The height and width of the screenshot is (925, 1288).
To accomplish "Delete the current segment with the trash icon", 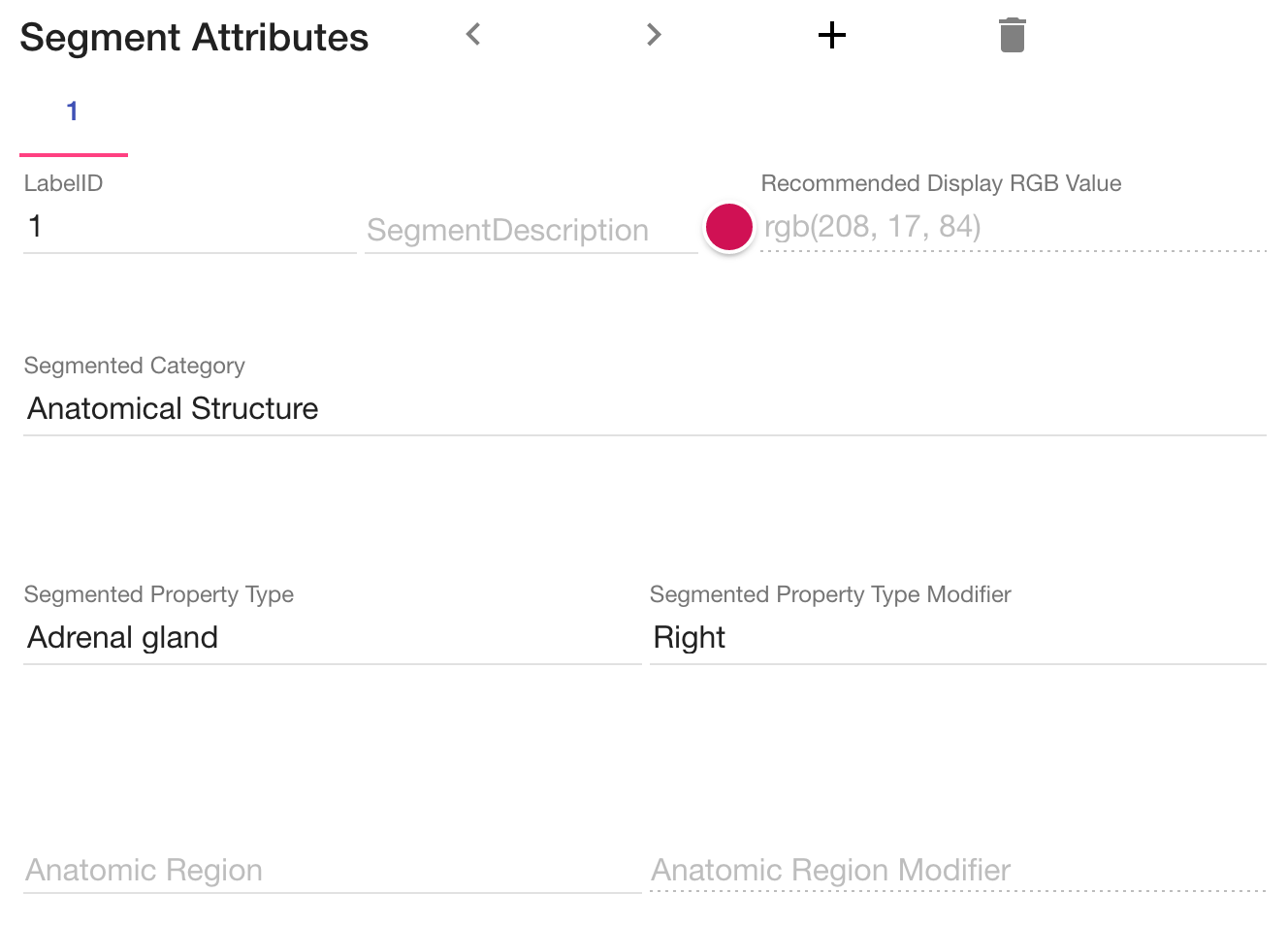I will 1012,35.
